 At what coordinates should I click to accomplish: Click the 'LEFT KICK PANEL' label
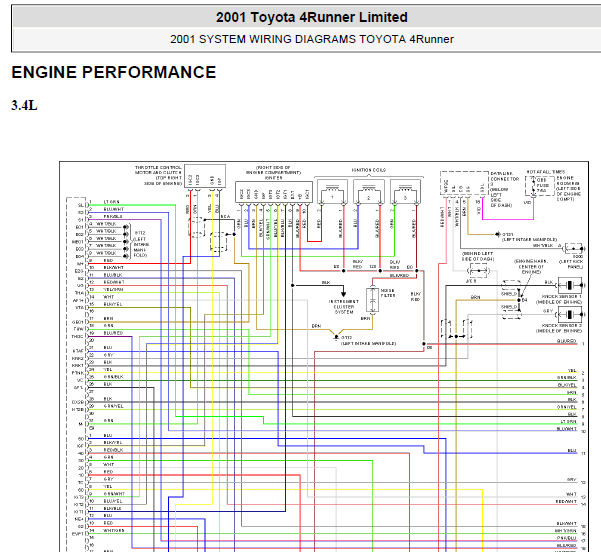571,264
